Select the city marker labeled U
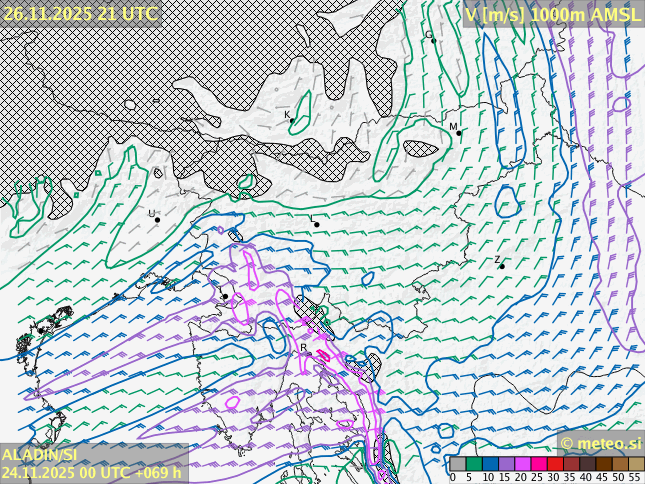This screenshot has width=645, height=484. (x=157, y=219)
